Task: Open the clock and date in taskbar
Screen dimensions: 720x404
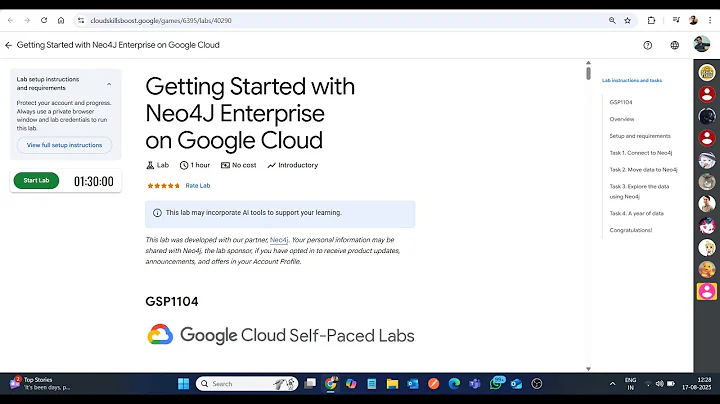Action: (x=697, y=383)
